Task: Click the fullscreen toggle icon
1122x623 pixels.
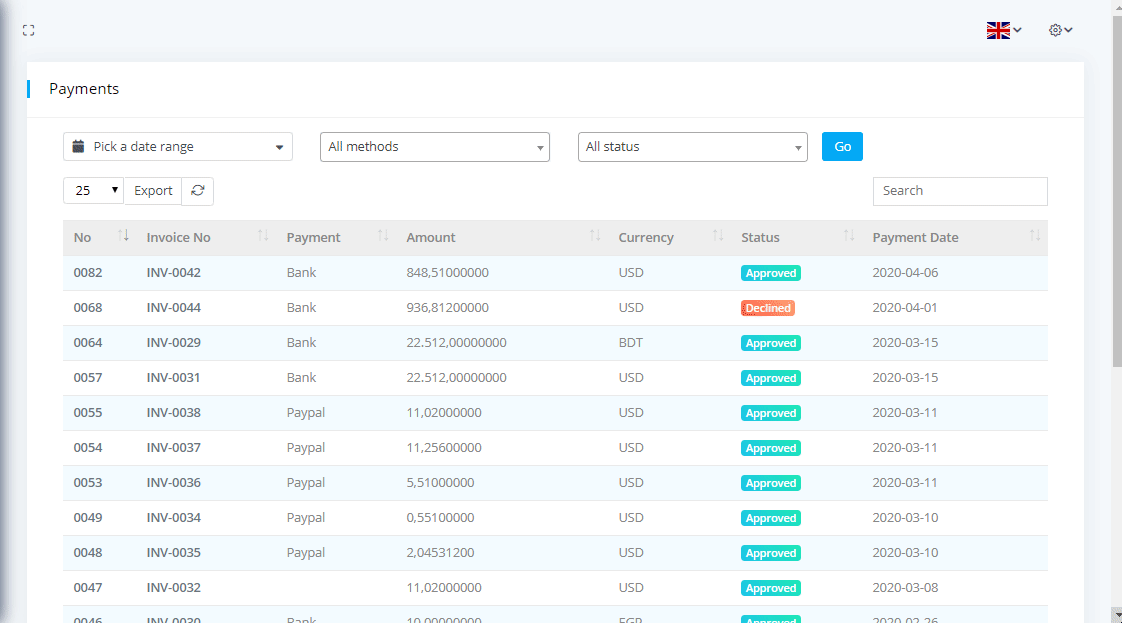Action: (29, 31)
